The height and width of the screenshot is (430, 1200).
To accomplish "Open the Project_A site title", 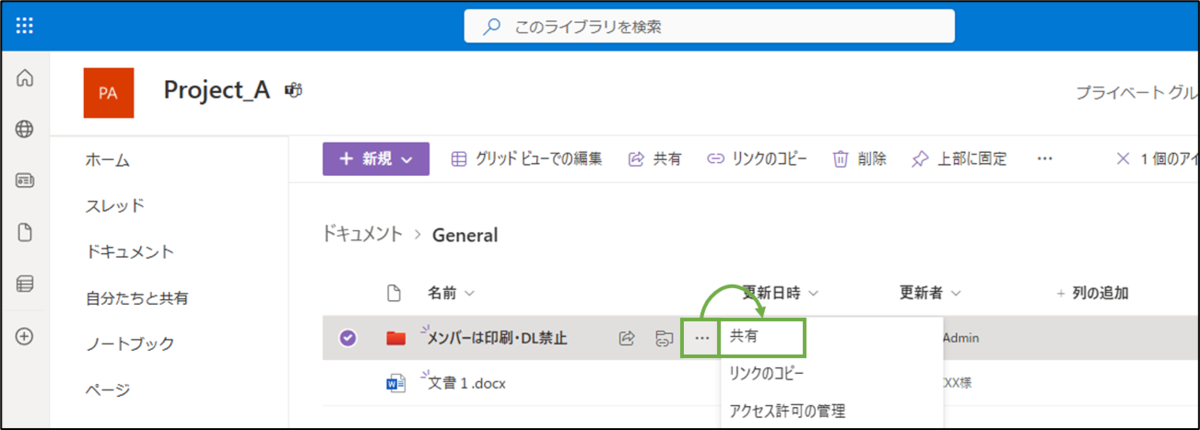I will 217,90.
